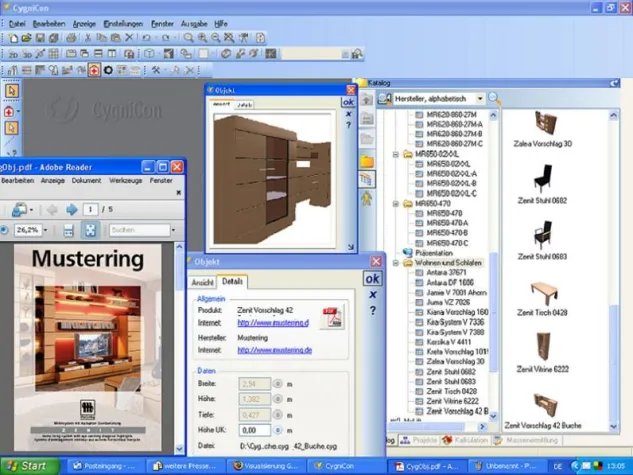This screenshot has height=475, width=633.
Task: Click the ok button in Objekt details dialog
Action: coord(372,279)
